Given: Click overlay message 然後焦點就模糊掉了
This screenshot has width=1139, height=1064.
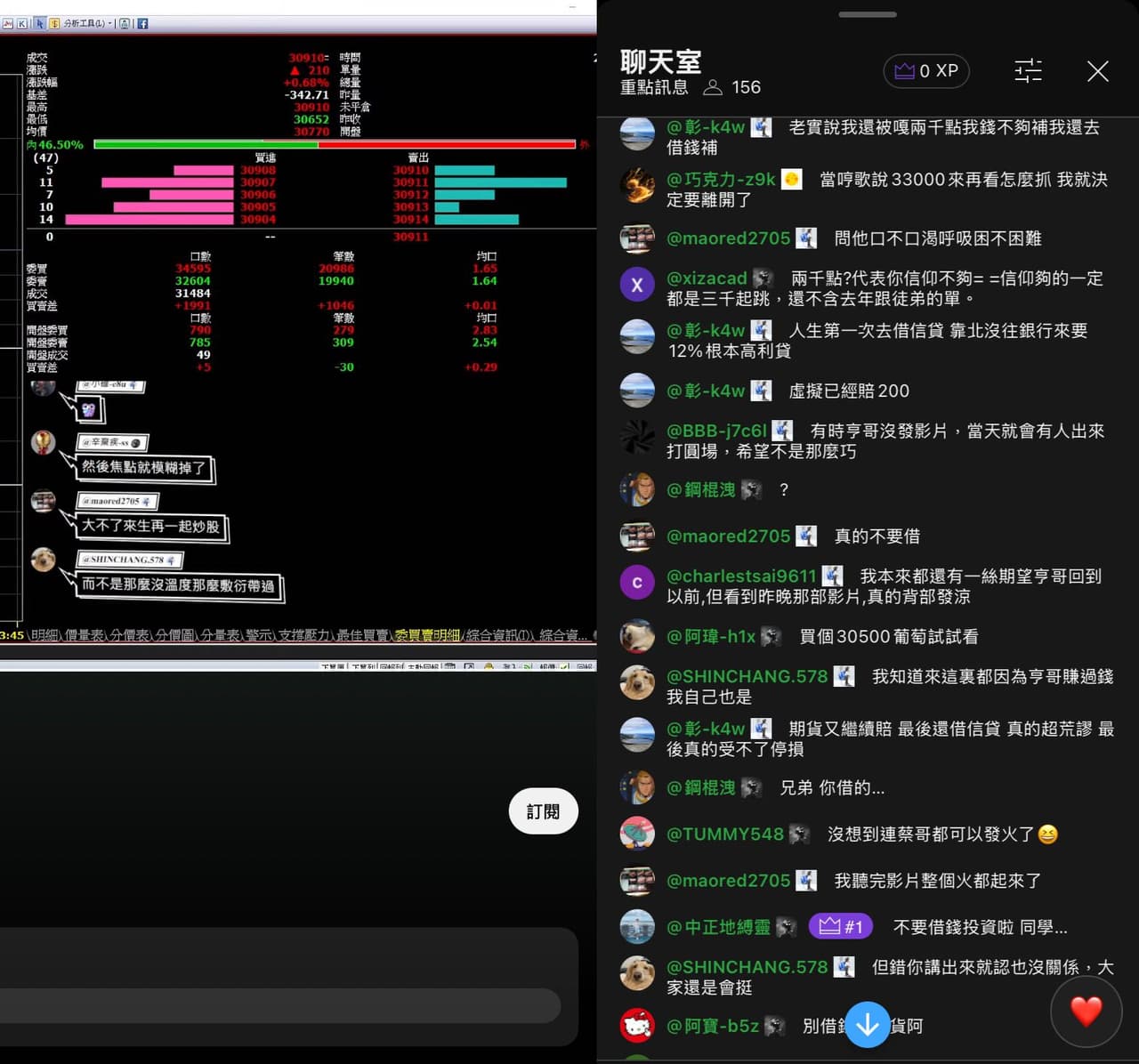Looking at the screenshot, I should pyautogui.click(x=143, y=467).
